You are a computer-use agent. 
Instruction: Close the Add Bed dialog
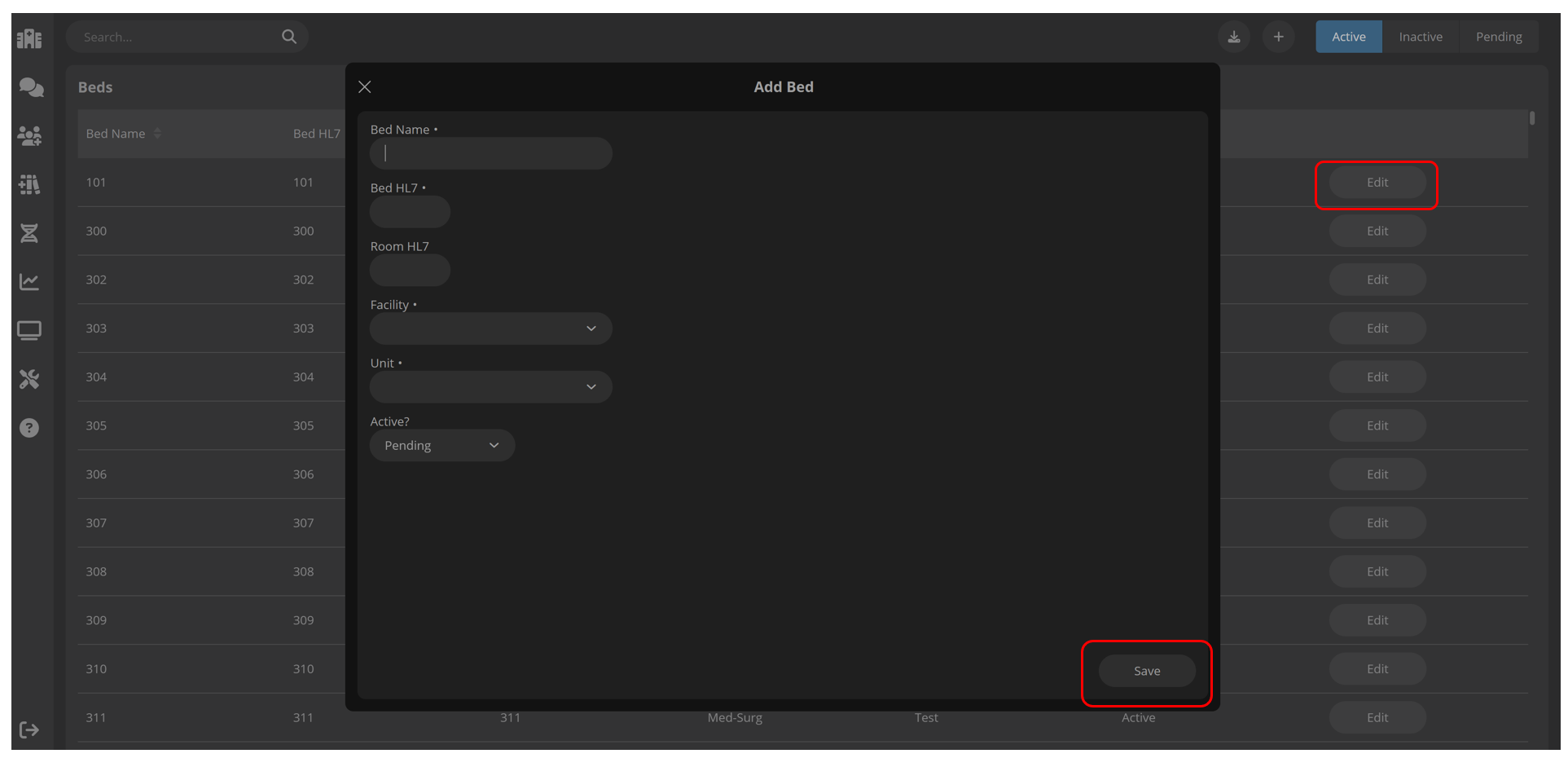click(365, 86)
